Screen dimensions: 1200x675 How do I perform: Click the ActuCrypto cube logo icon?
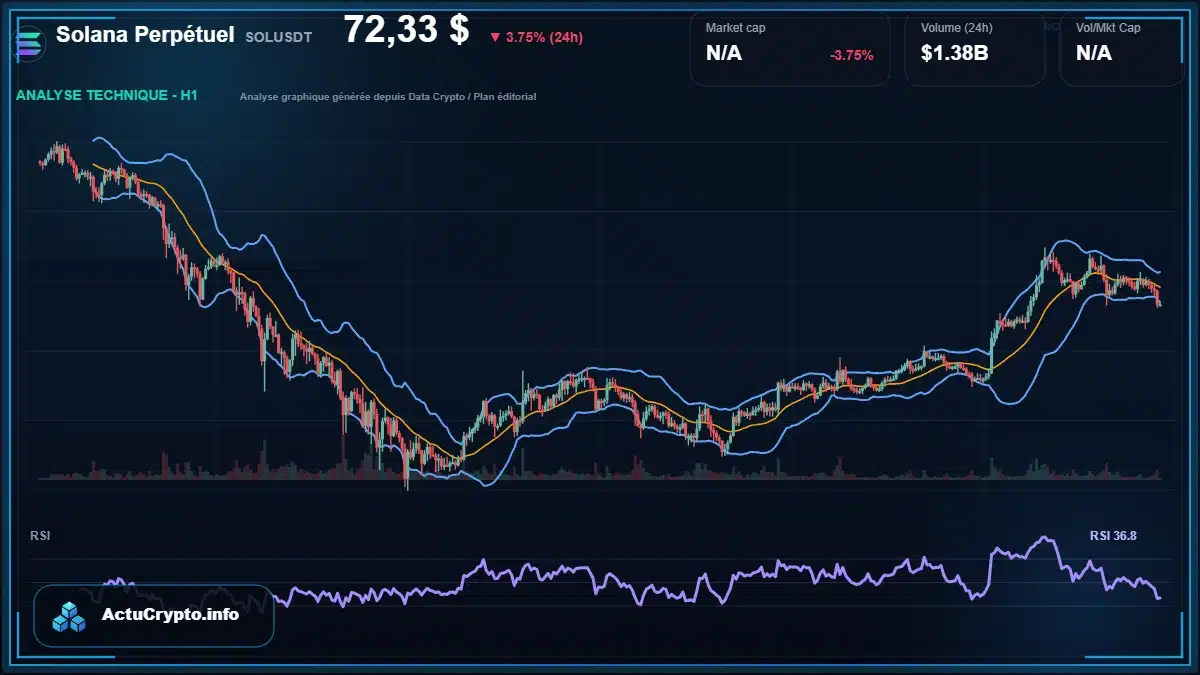[x=70, y=616]
